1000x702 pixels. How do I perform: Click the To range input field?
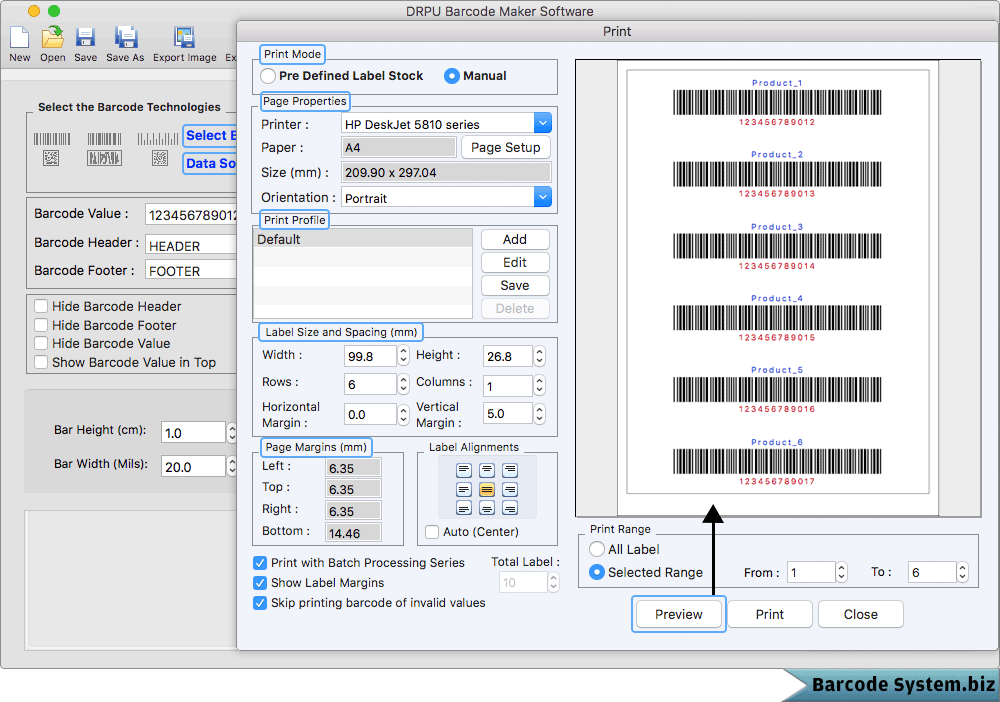click(932, 572)
